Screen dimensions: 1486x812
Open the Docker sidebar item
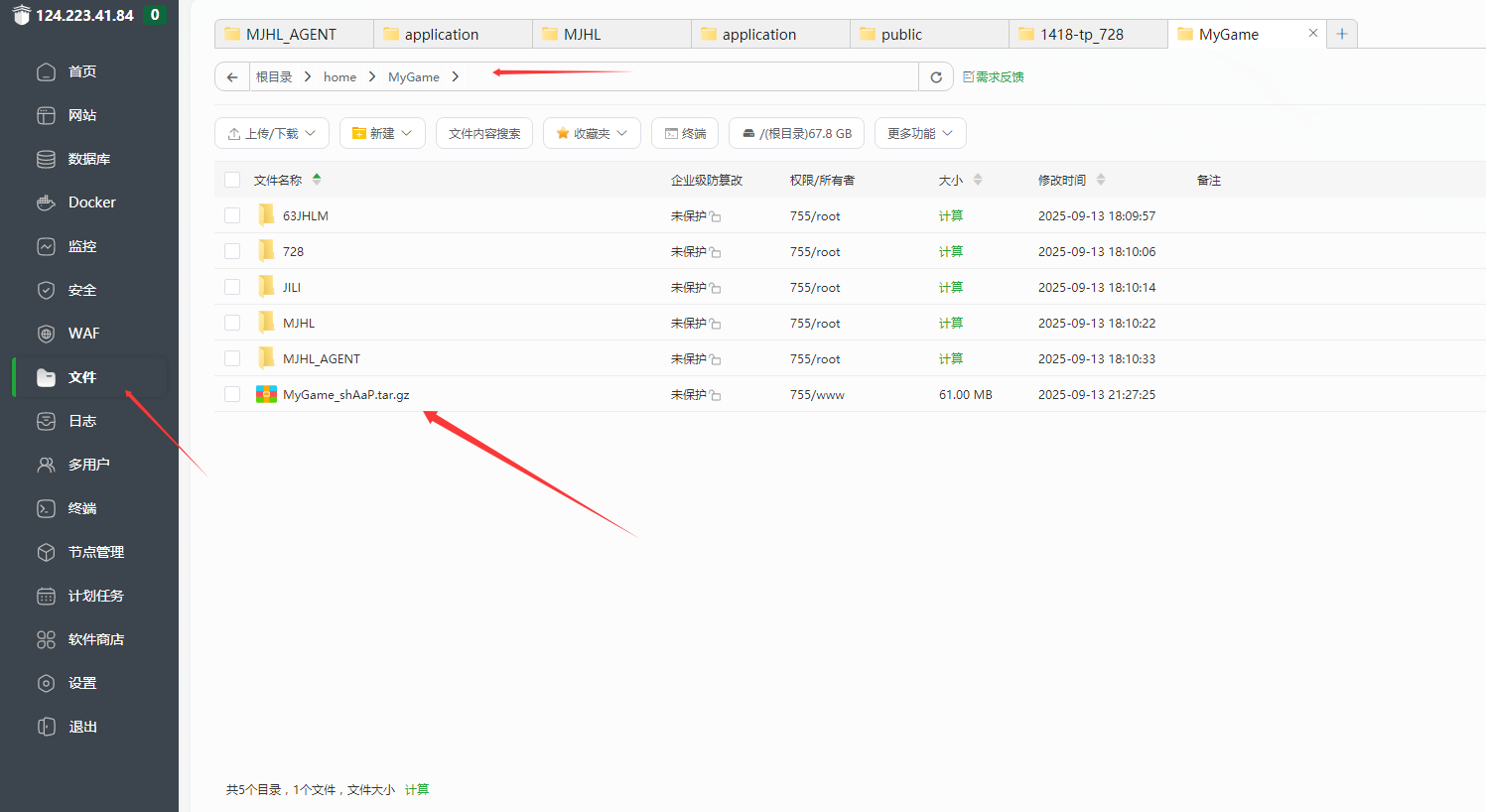(88, 203)
